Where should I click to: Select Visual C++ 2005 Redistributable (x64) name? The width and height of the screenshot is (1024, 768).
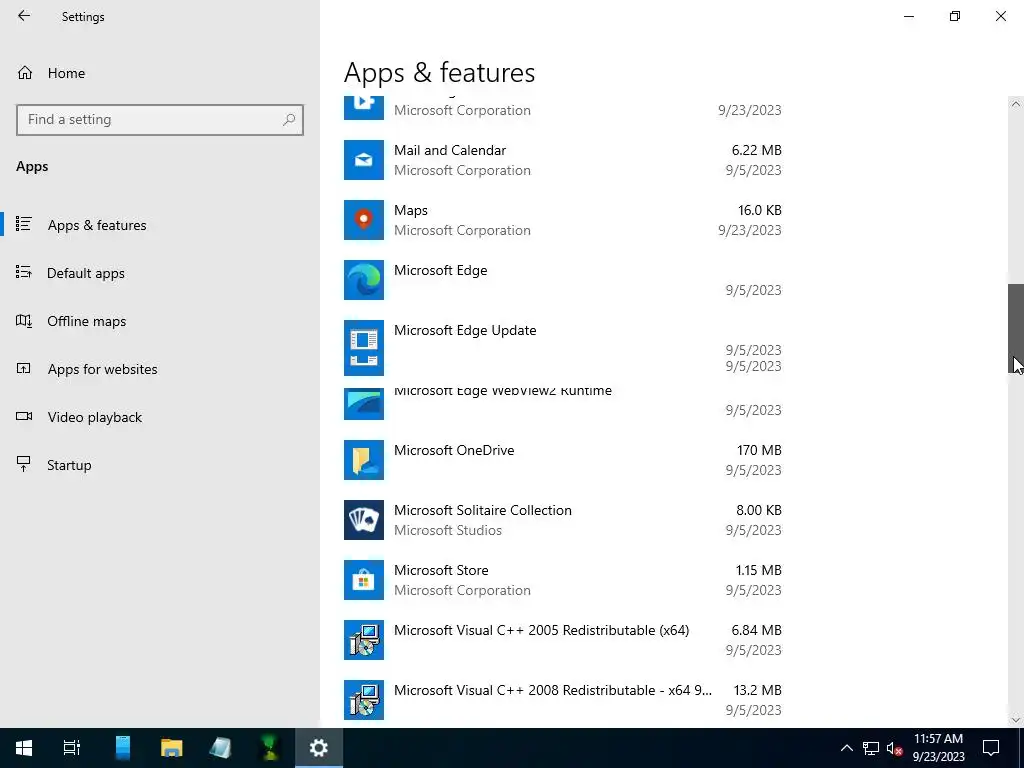tap(541, 631)
